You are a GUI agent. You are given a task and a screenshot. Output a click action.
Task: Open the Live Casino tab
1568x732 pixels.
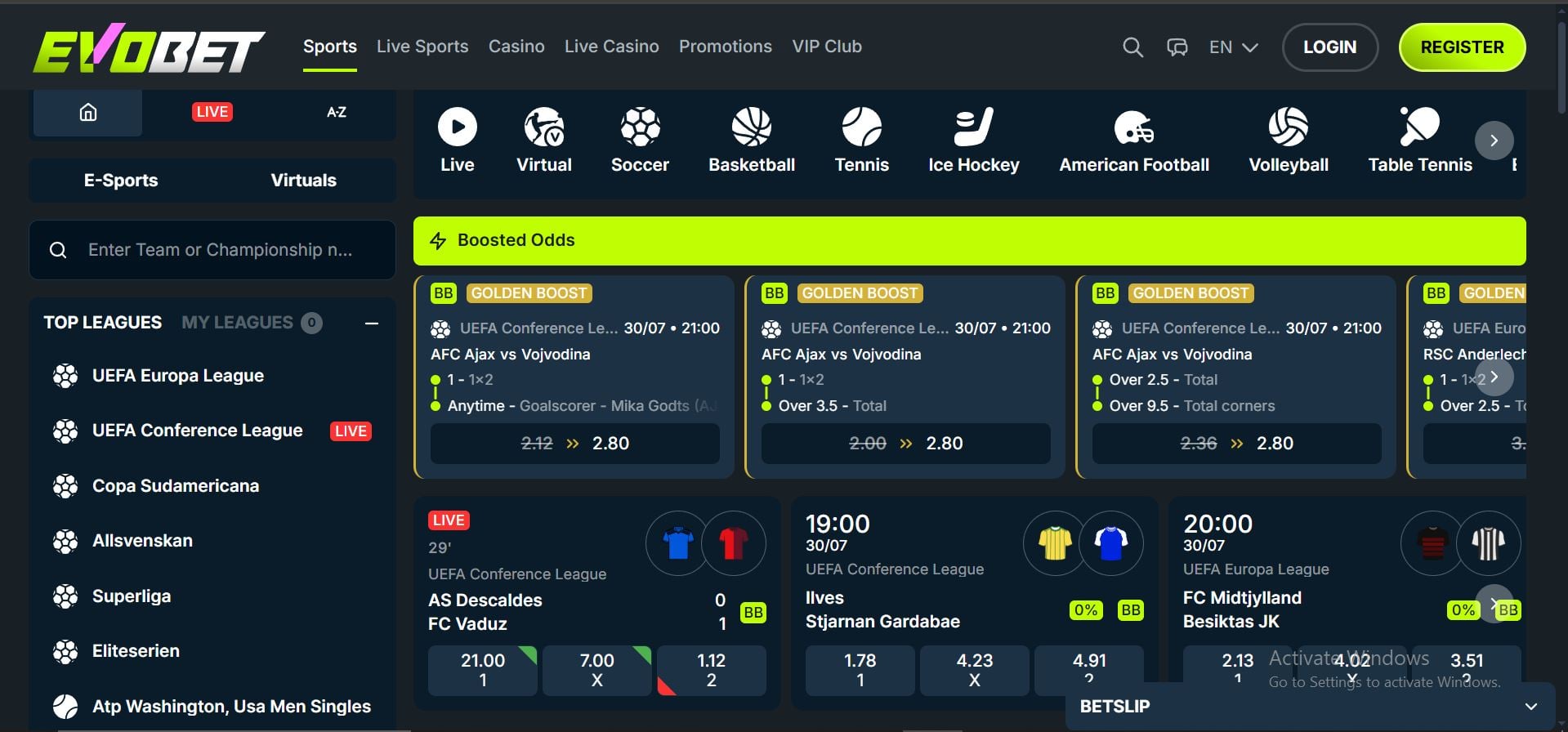tap(612, 47)
